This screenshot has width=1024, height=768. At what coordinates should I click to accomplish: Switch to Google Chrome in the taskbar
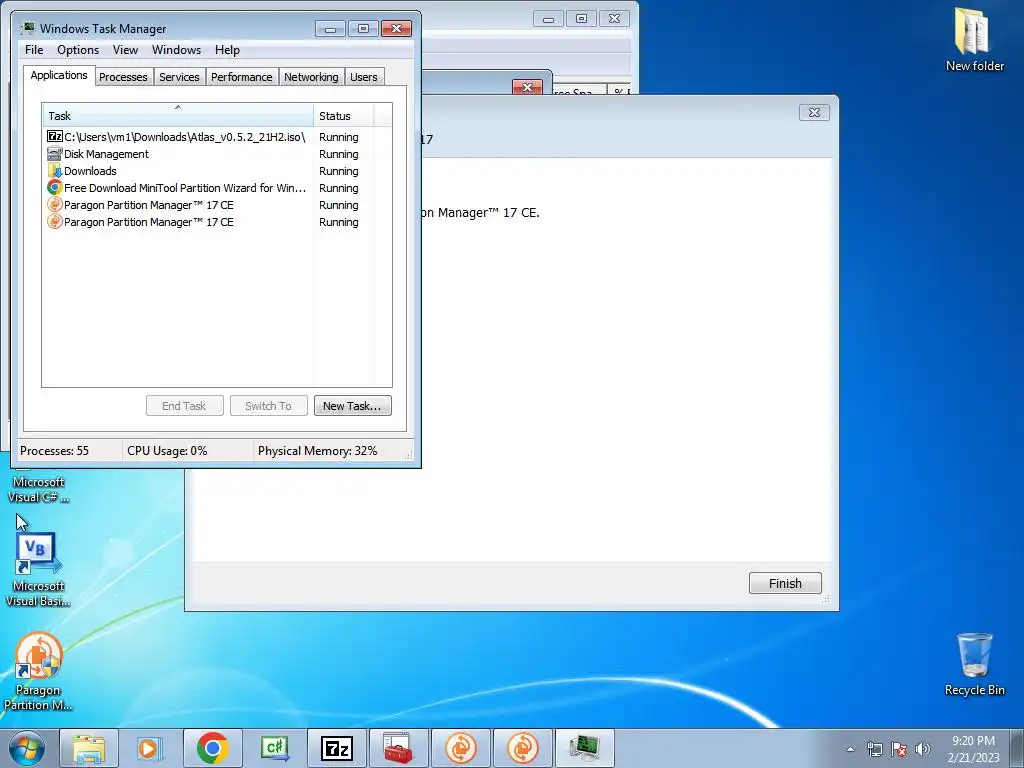point(212,748)
